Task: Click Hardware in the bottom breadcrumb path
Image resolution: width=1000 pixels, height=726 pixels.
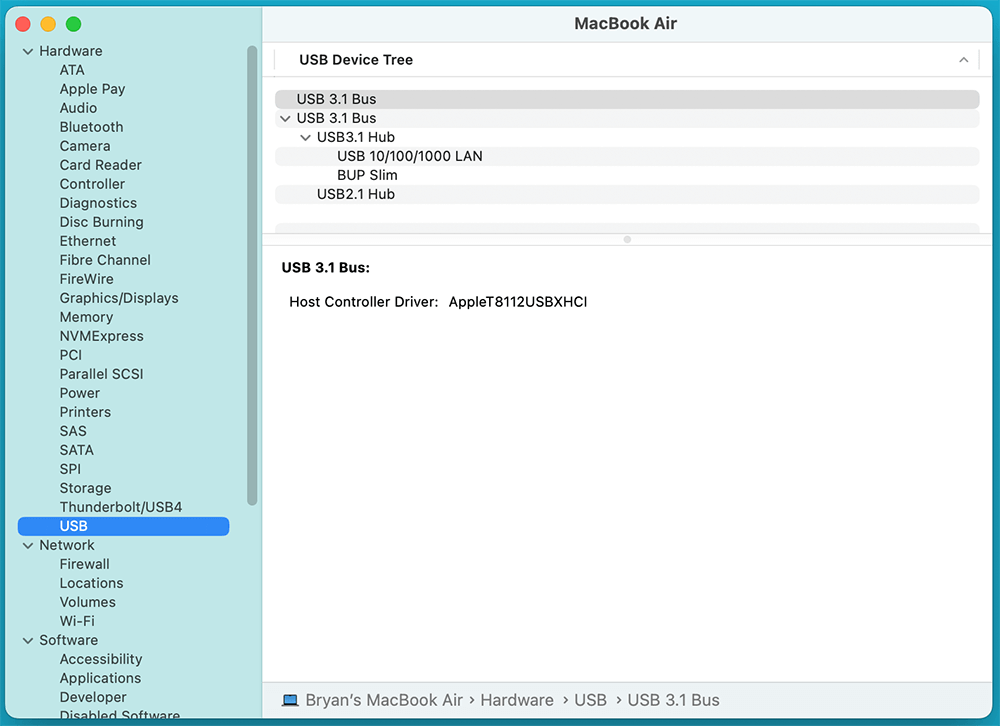Action: pyautogui.click(x=517, y=700)
